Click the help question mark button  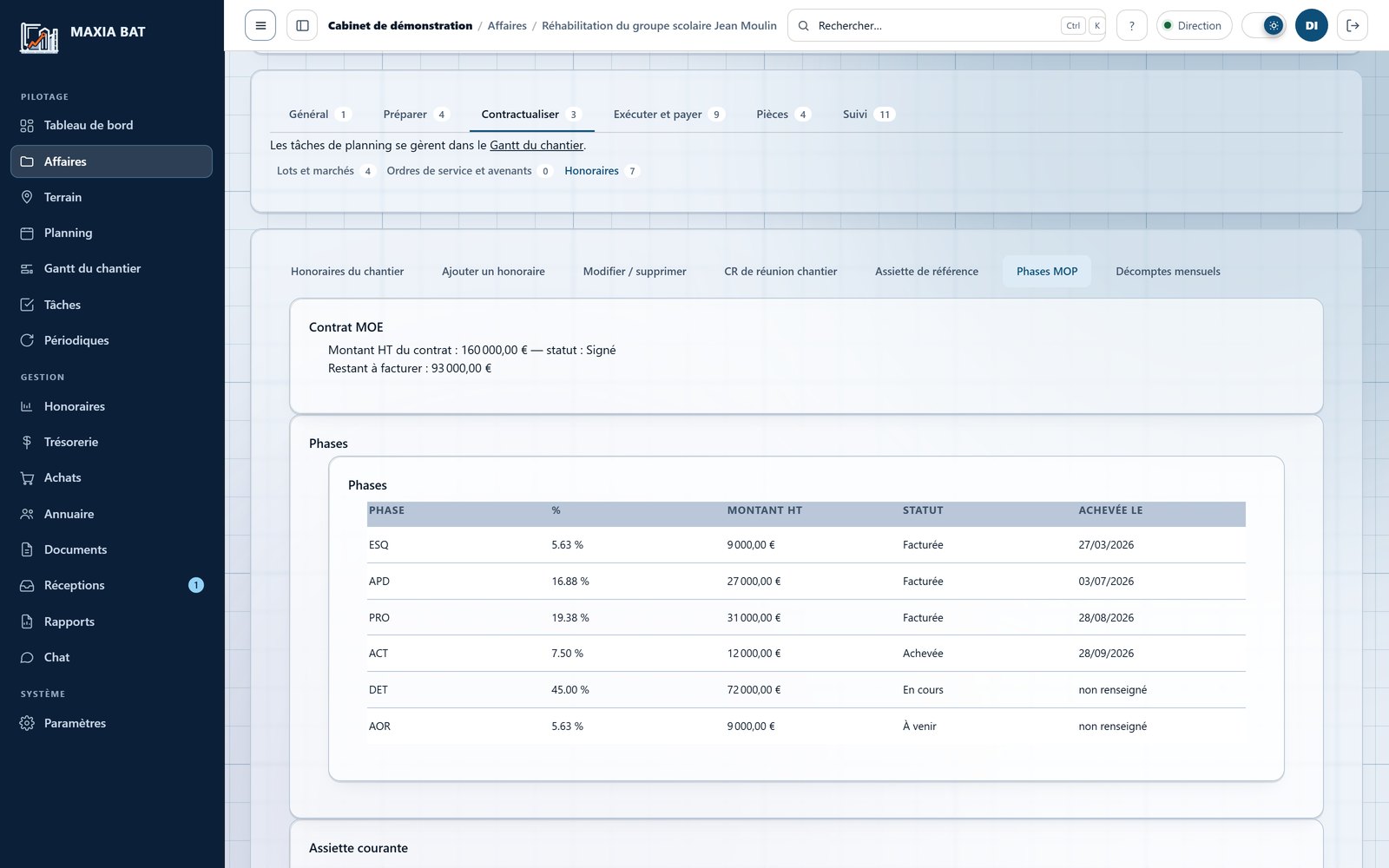click(x=1131, y=25)
